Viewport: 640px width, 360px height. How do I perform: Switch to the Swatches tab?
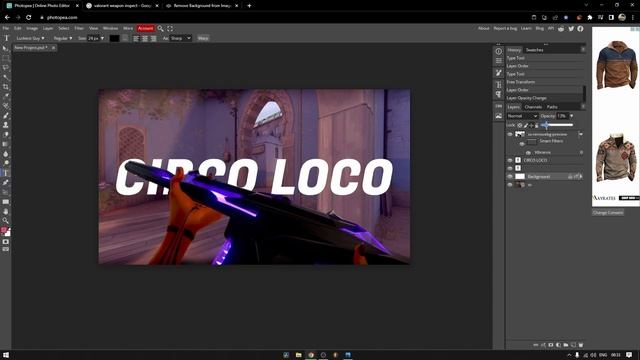[534, 50]
